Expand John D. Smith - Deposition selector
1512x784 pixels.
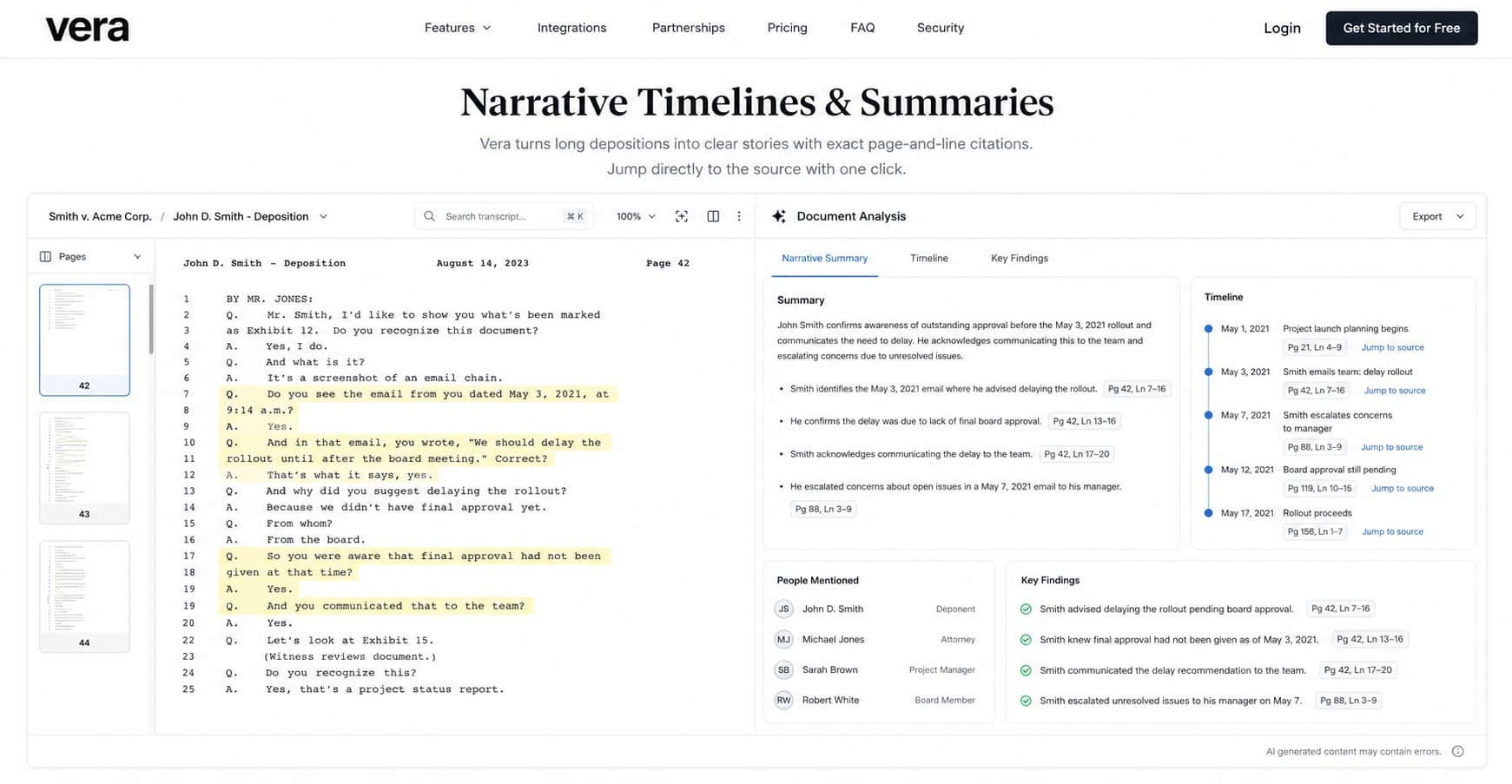[x=250, y=216]
